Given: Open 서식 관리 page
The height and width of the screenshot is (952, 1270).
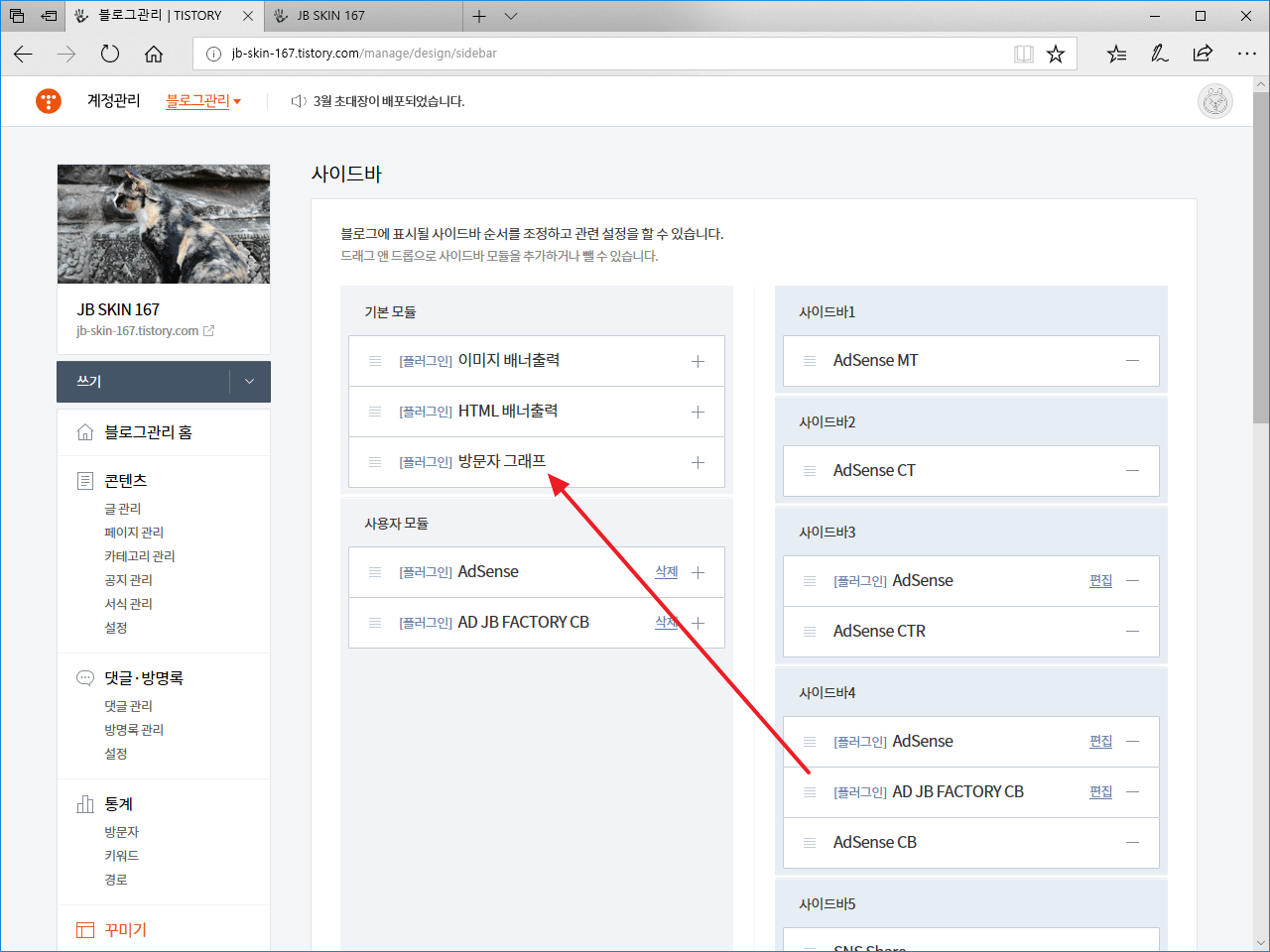Looking at the screenshot, I should tap(129, 604).
